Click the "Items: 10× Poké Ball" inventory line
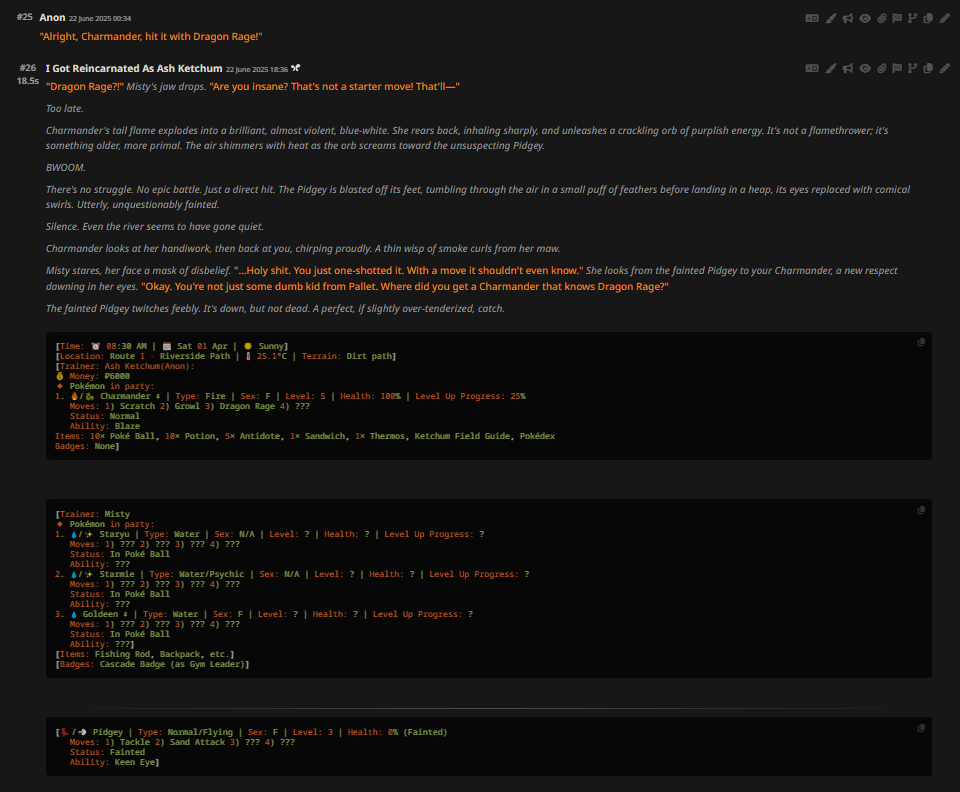 [305, 436]
